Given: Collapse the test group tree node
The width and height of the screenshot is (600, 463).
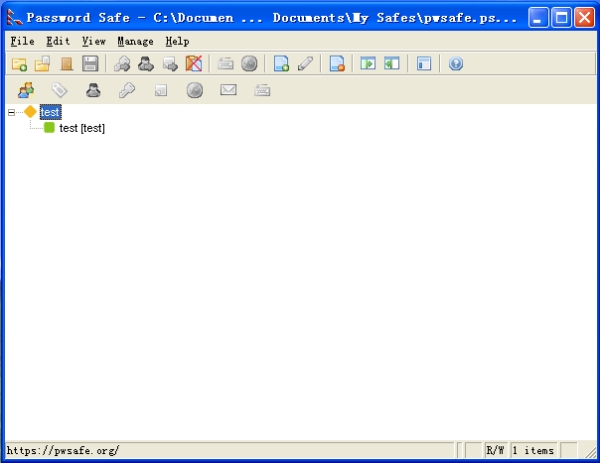Looking at the screenshot, I should 11,112.
